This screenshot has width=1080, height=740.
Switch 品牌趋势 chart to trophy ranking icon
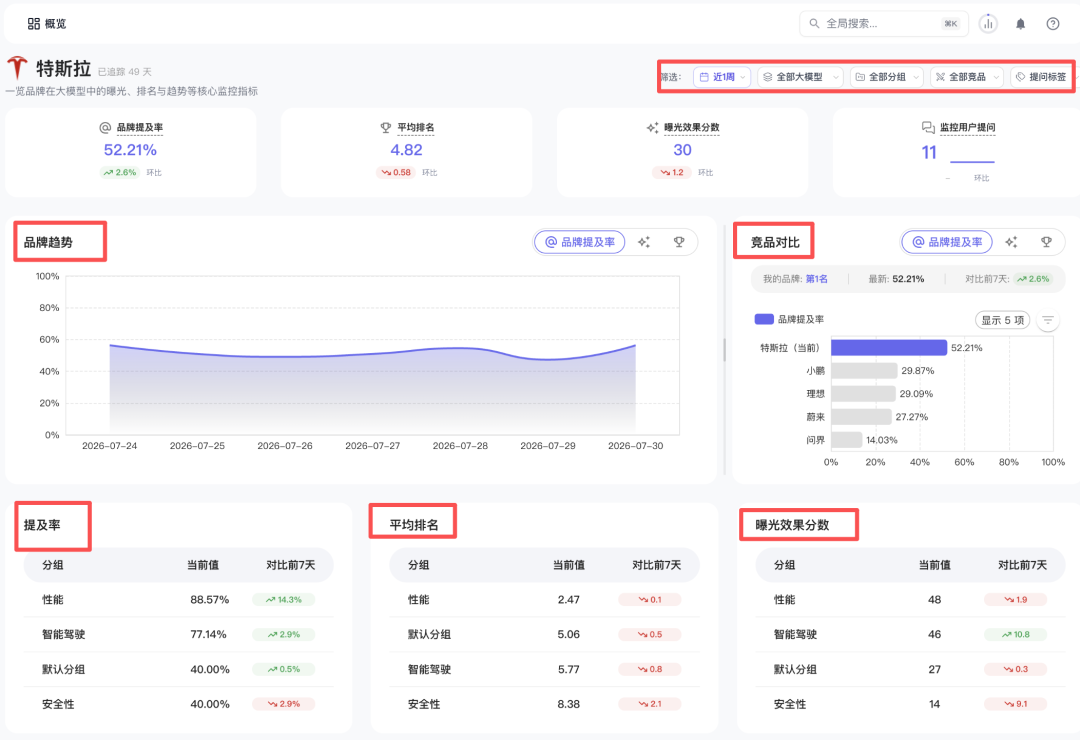coord(679,242)
